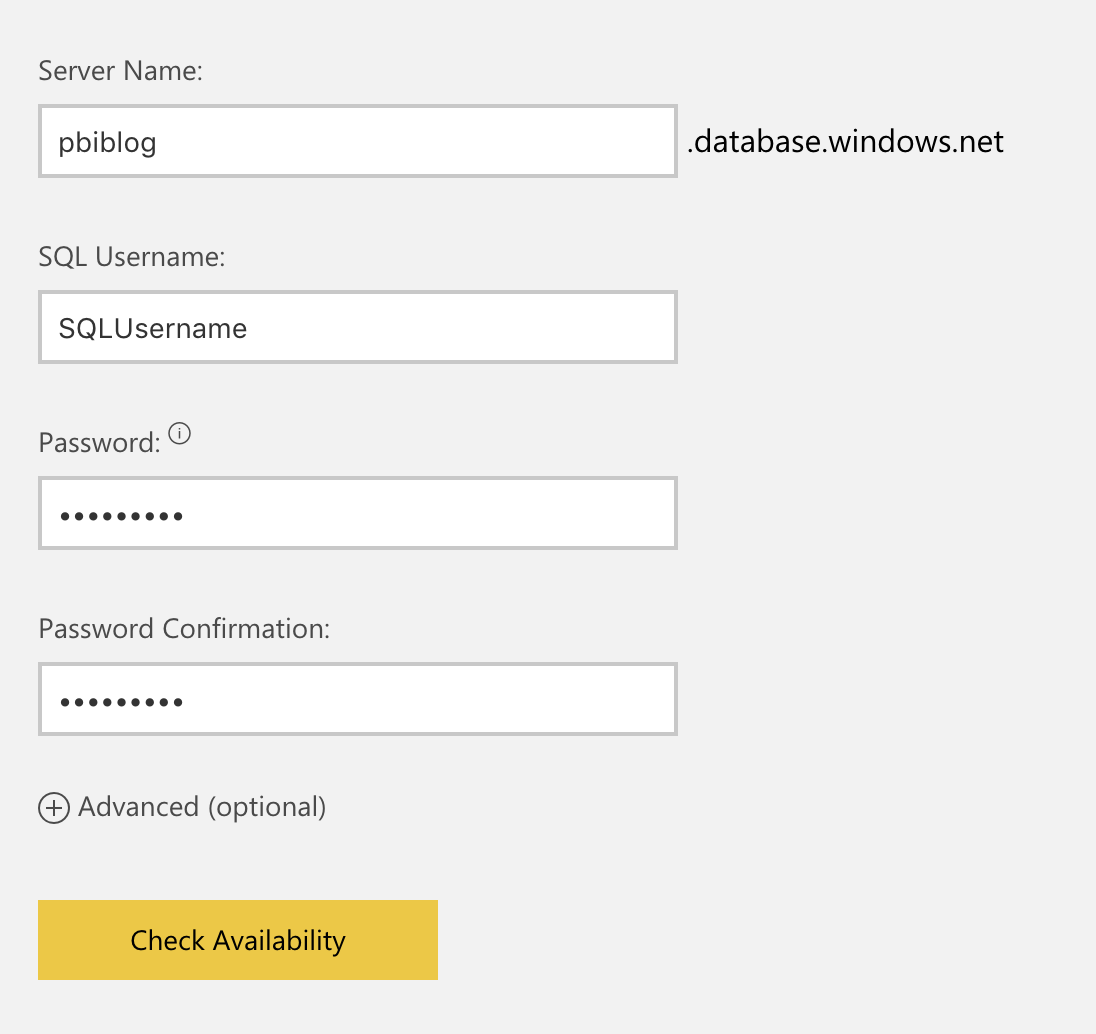Viewport: 1096px width, 1034px height.
Task: Click the .database.windows.net suffix text
Action: coord(845,142)
